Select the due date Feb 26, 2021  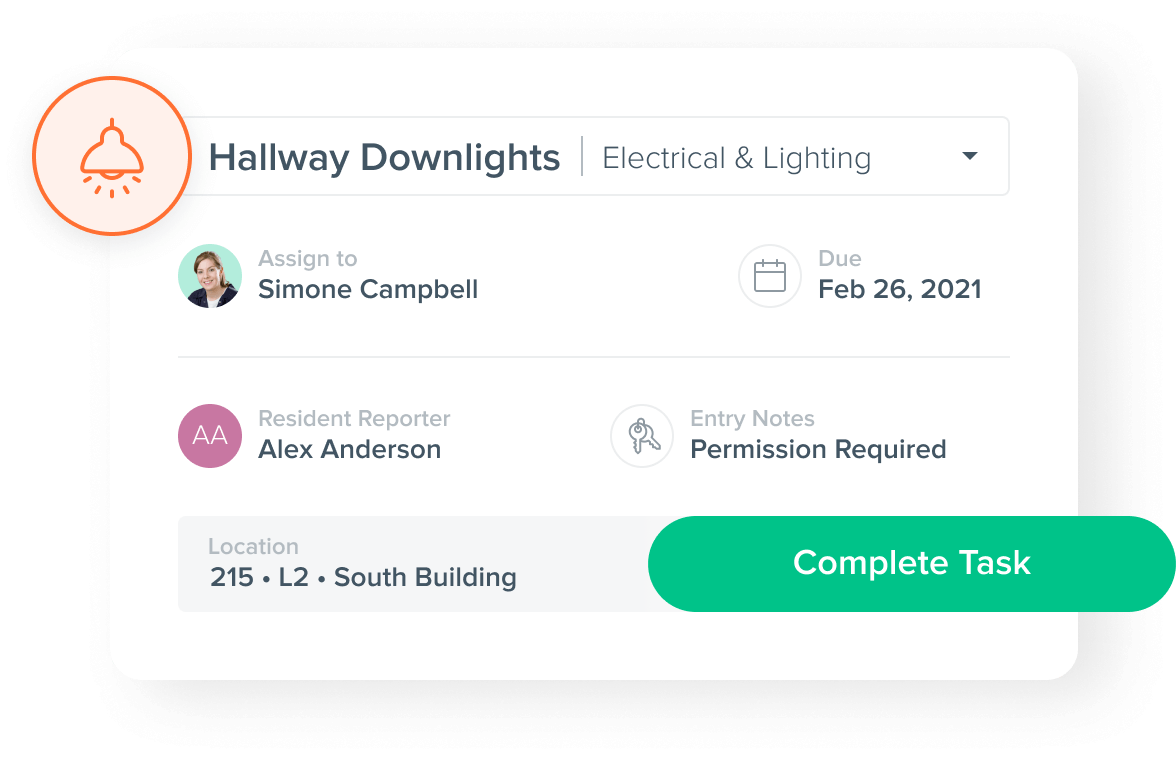[x=899, y=289]
